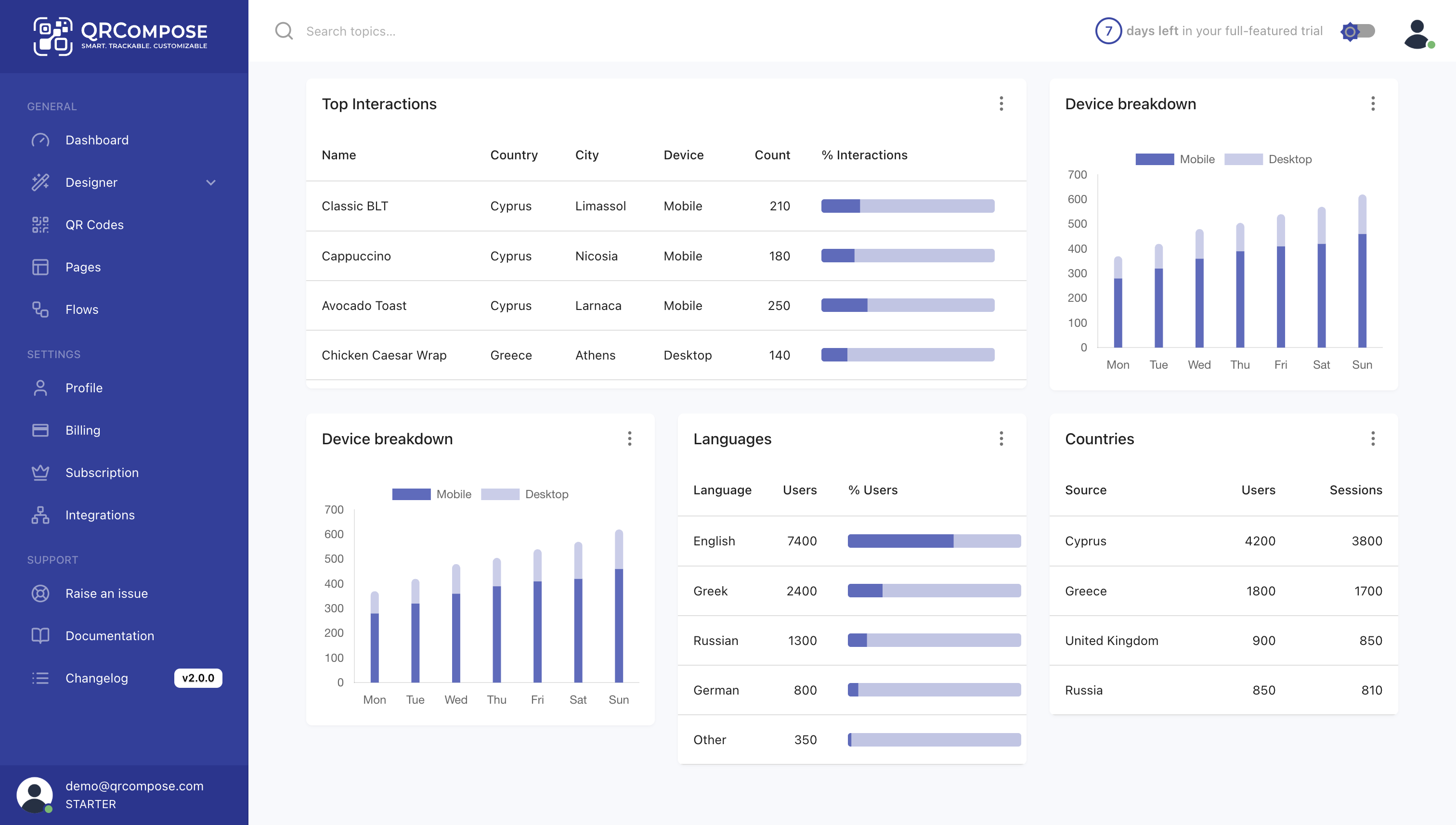
Task: Open the Pages section
Action: point(40,267)
